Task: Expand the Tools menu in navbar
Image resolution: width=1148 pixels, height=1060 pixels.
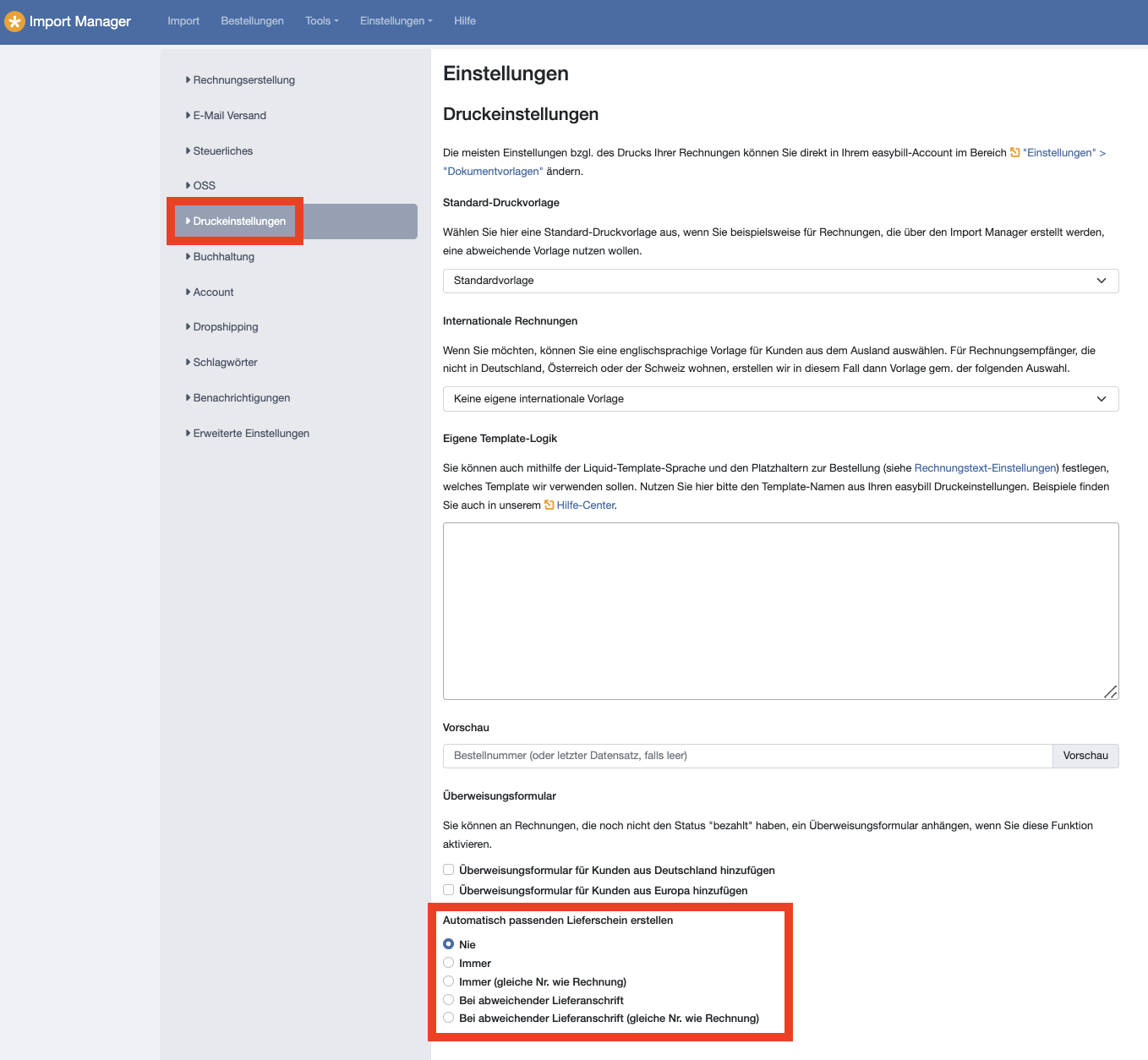Action: tap(321, 21)
